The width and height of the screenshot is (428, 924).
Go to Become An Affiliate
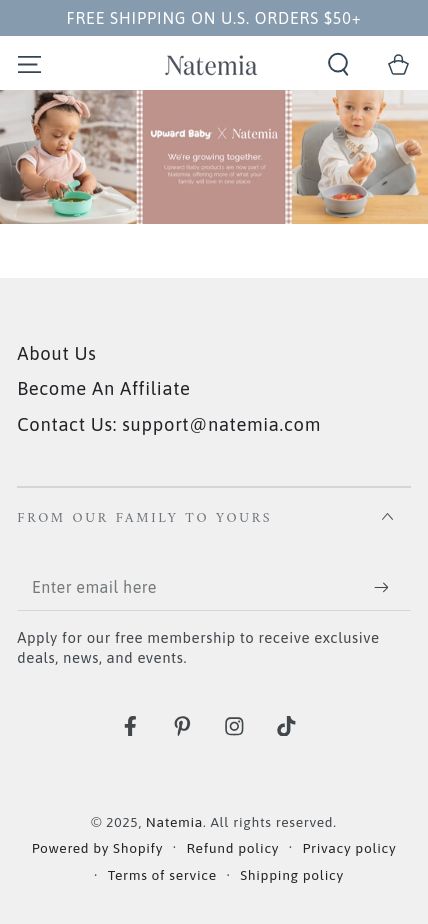104,389
